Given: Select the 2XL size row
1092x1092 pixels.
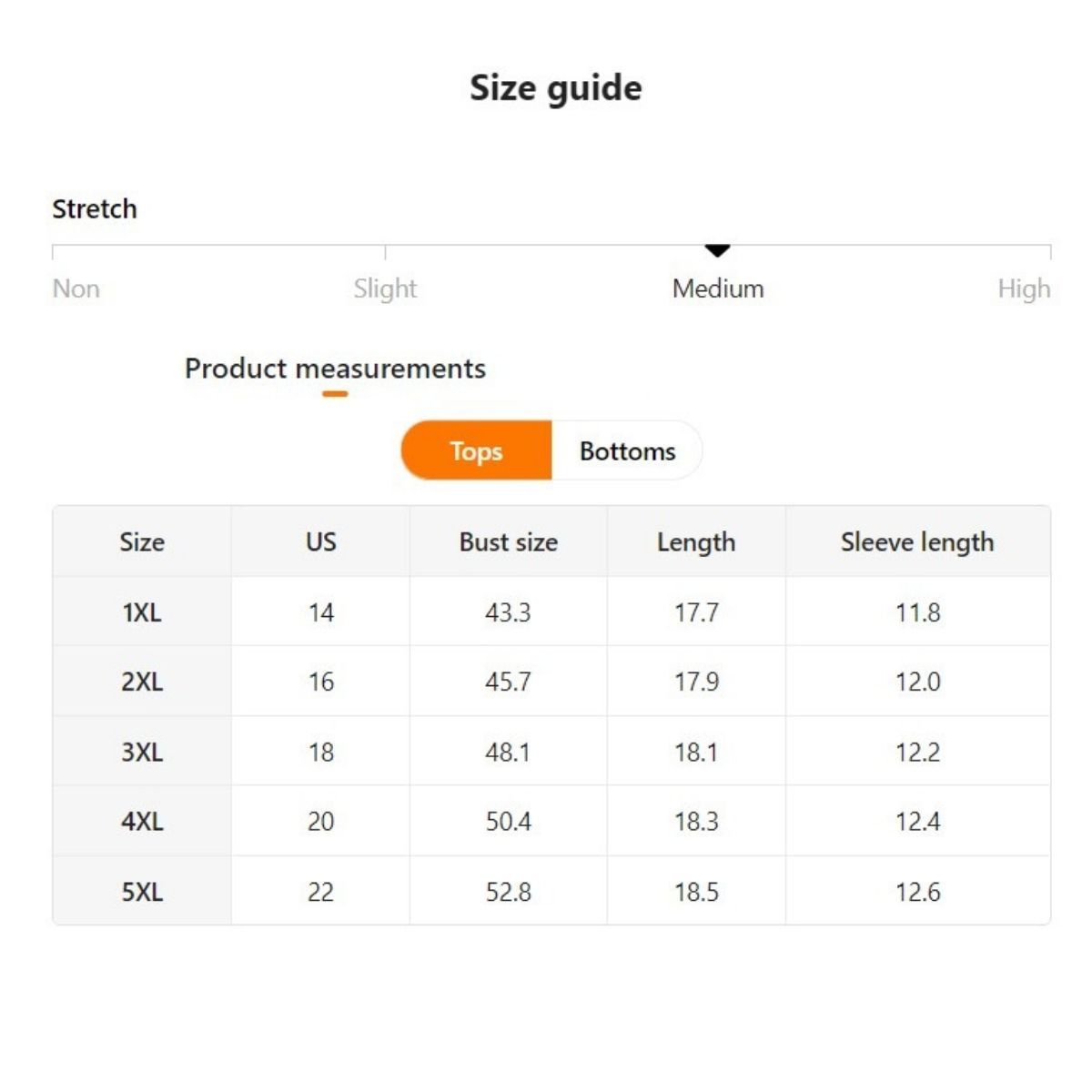Looking at the screenshot, I should coord(142,682).
